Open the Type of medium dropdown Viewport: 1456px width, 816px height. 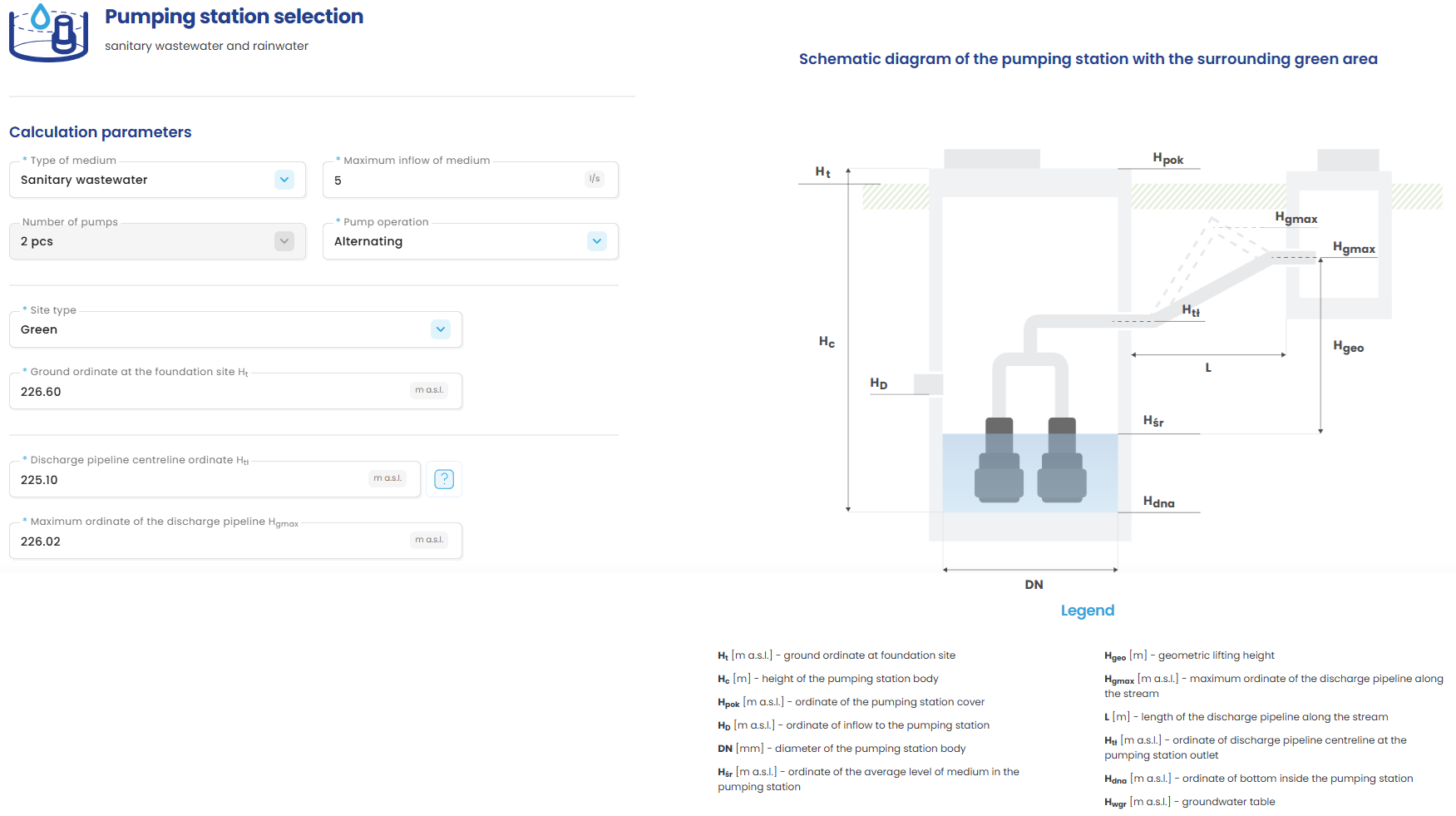click(x=284, y=180)
